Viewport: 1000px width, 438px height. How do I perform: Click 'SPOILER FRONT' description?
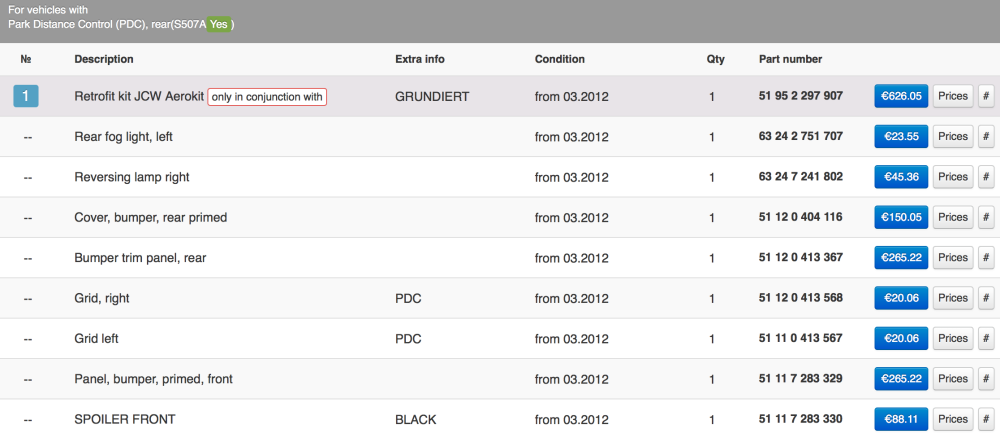[x=125, y=420]
